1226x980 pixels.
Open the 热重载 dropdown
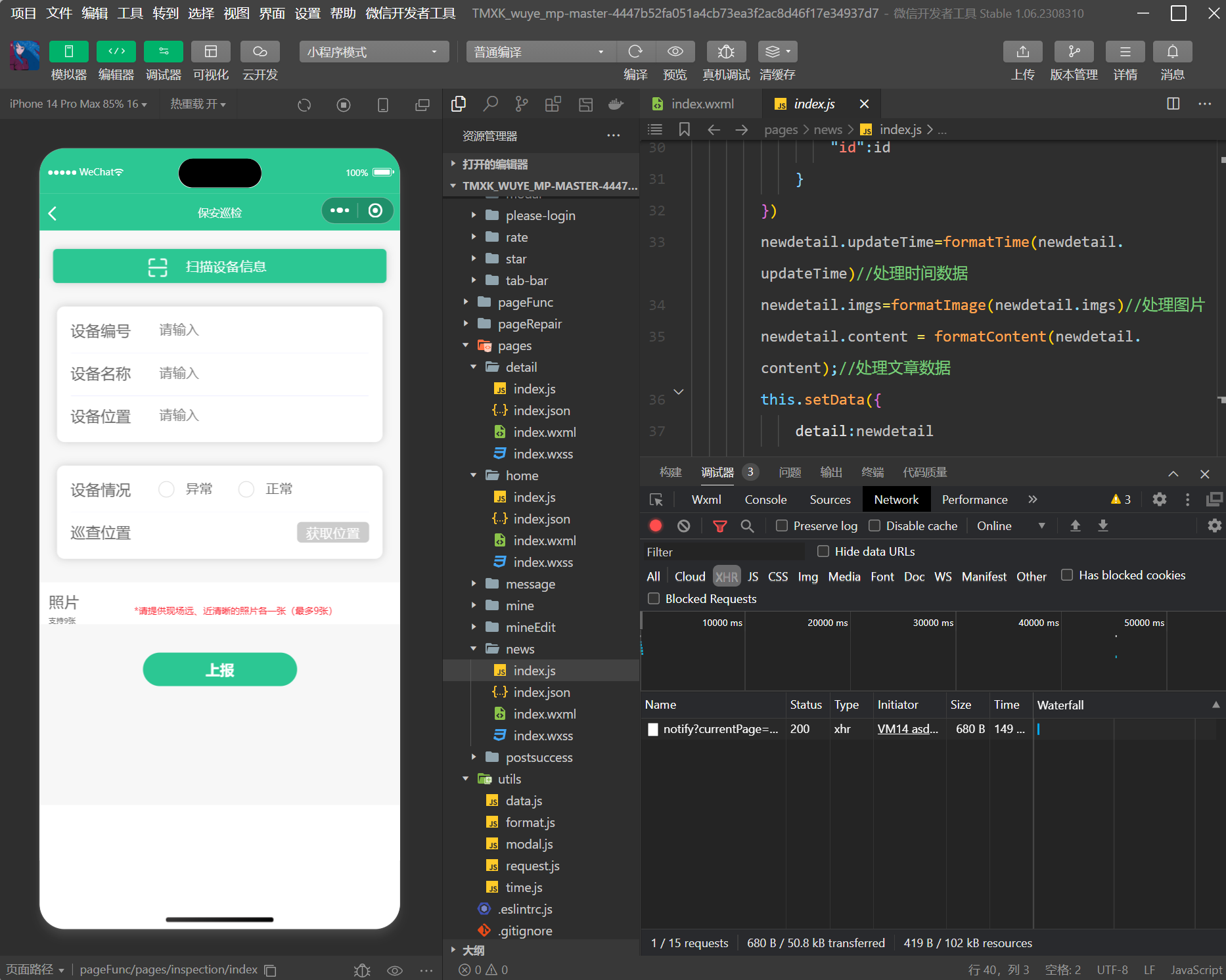coord(198,104)
